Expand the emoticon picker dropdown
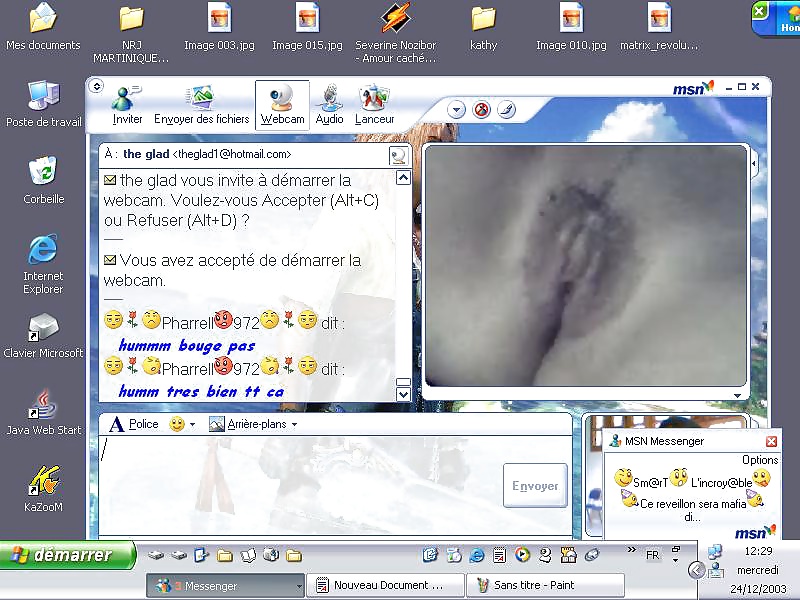Viewport: 800px width, 600px height. click(192, 425)
